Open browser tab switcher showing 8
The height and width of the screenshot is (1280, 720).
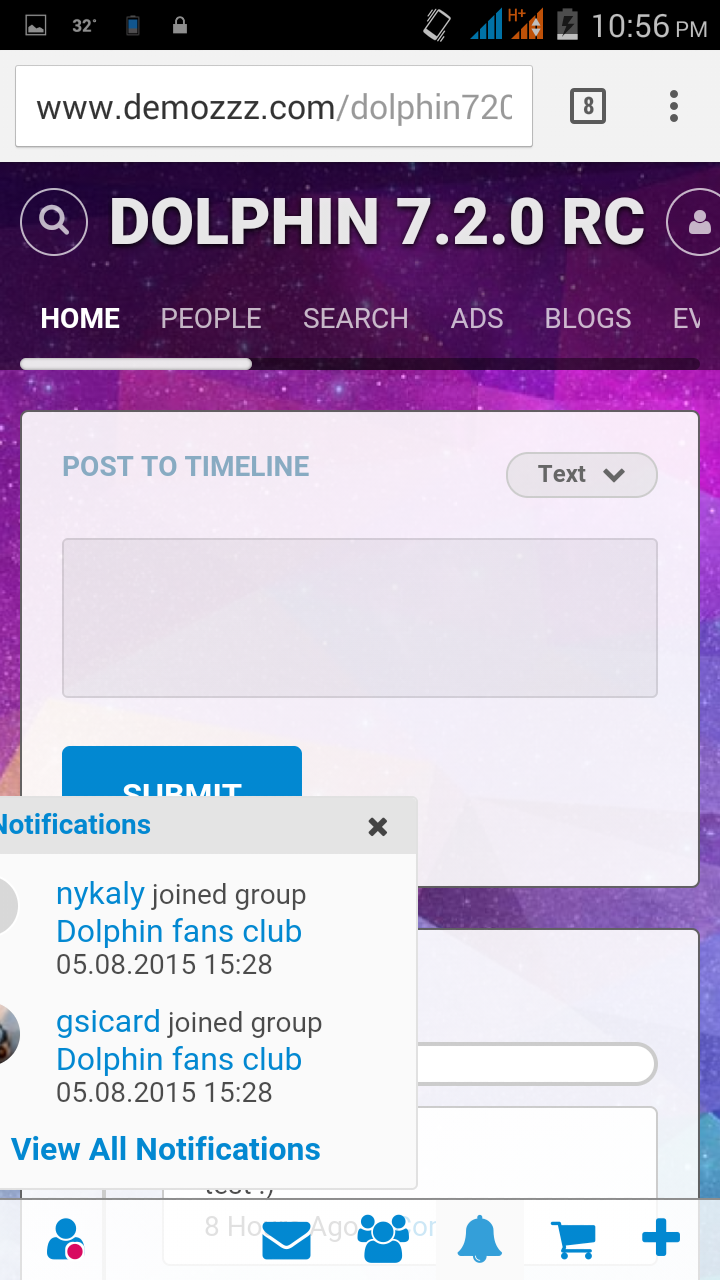point(588,106)
